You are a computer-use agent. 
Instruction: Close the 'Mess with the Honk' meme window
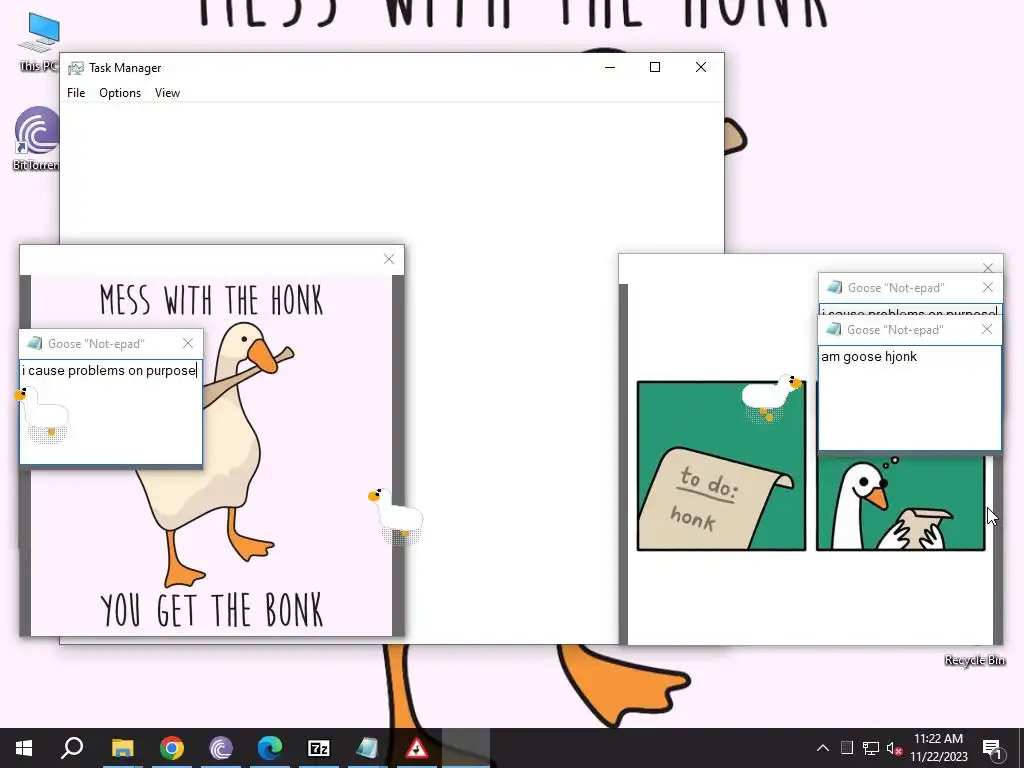[389, 259]
